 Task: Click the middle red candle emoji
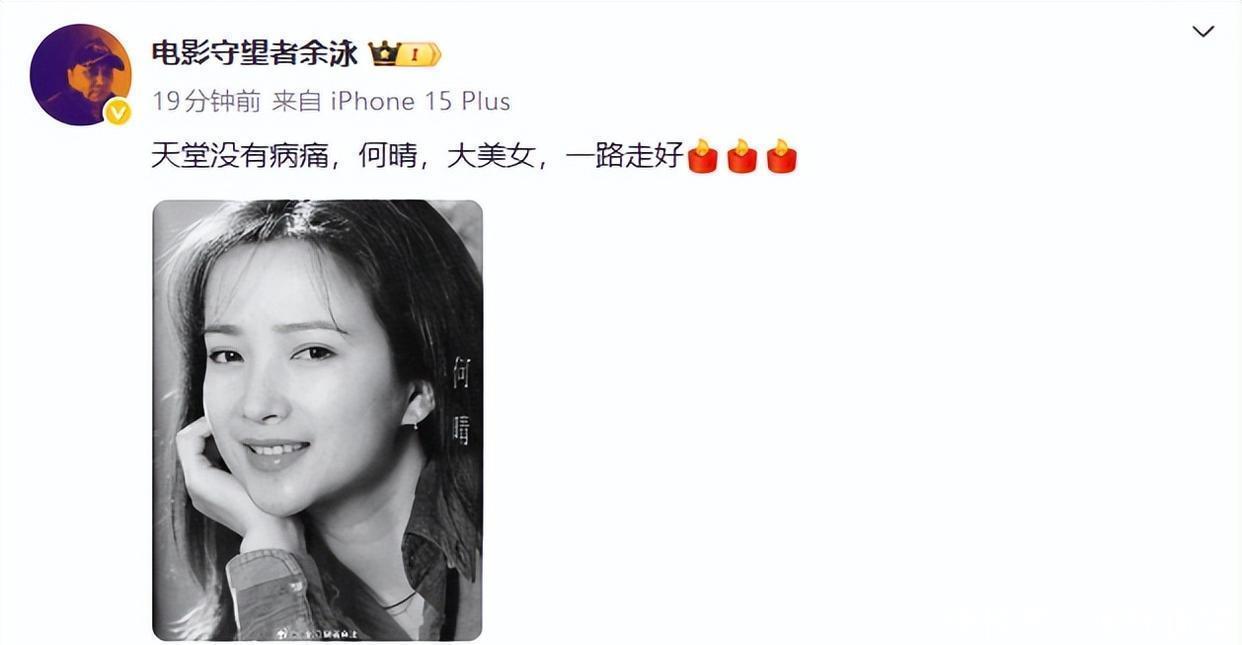[742, 156]
